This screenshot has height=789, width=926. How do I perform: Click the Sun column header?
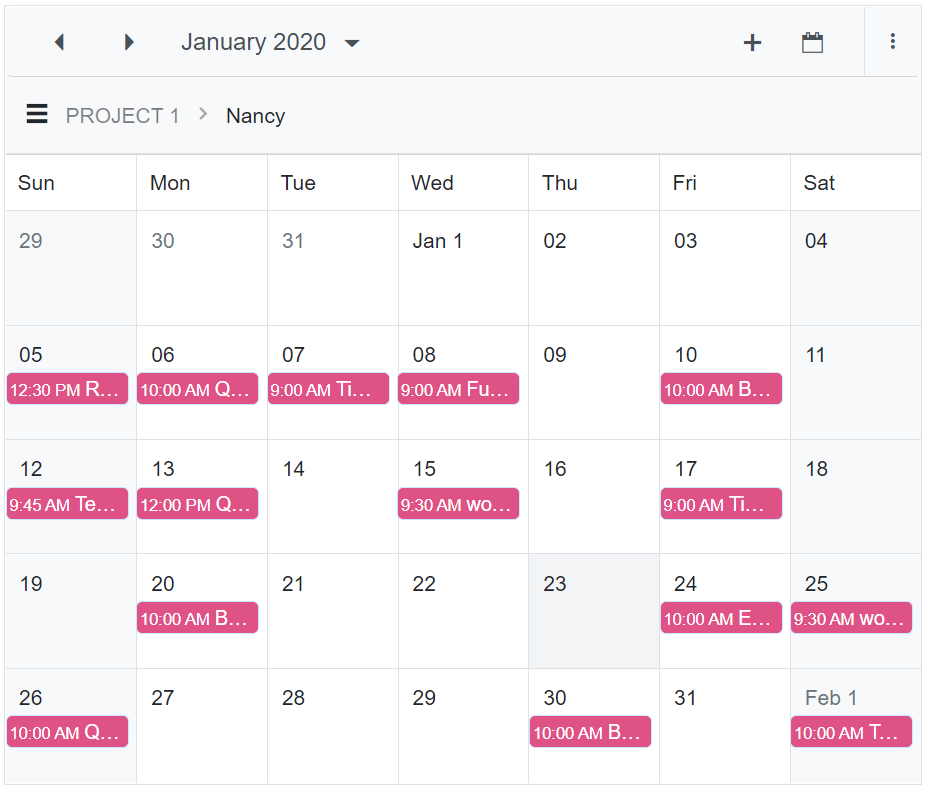click(36, 182)
